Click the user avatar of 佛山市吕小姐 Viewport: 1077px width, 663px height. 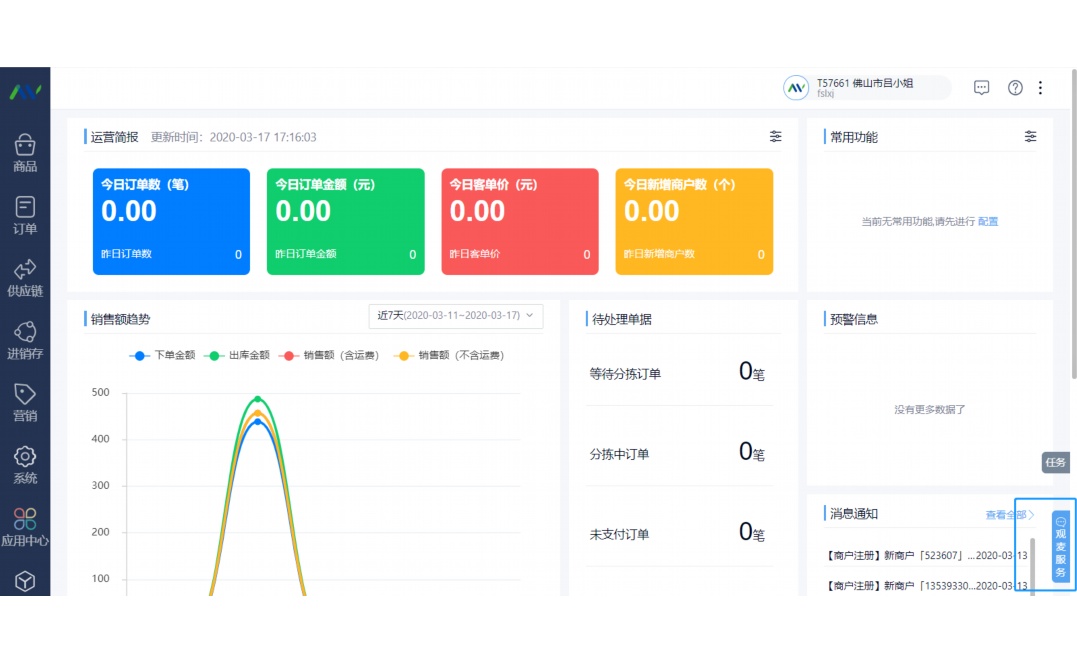(795, 87)
